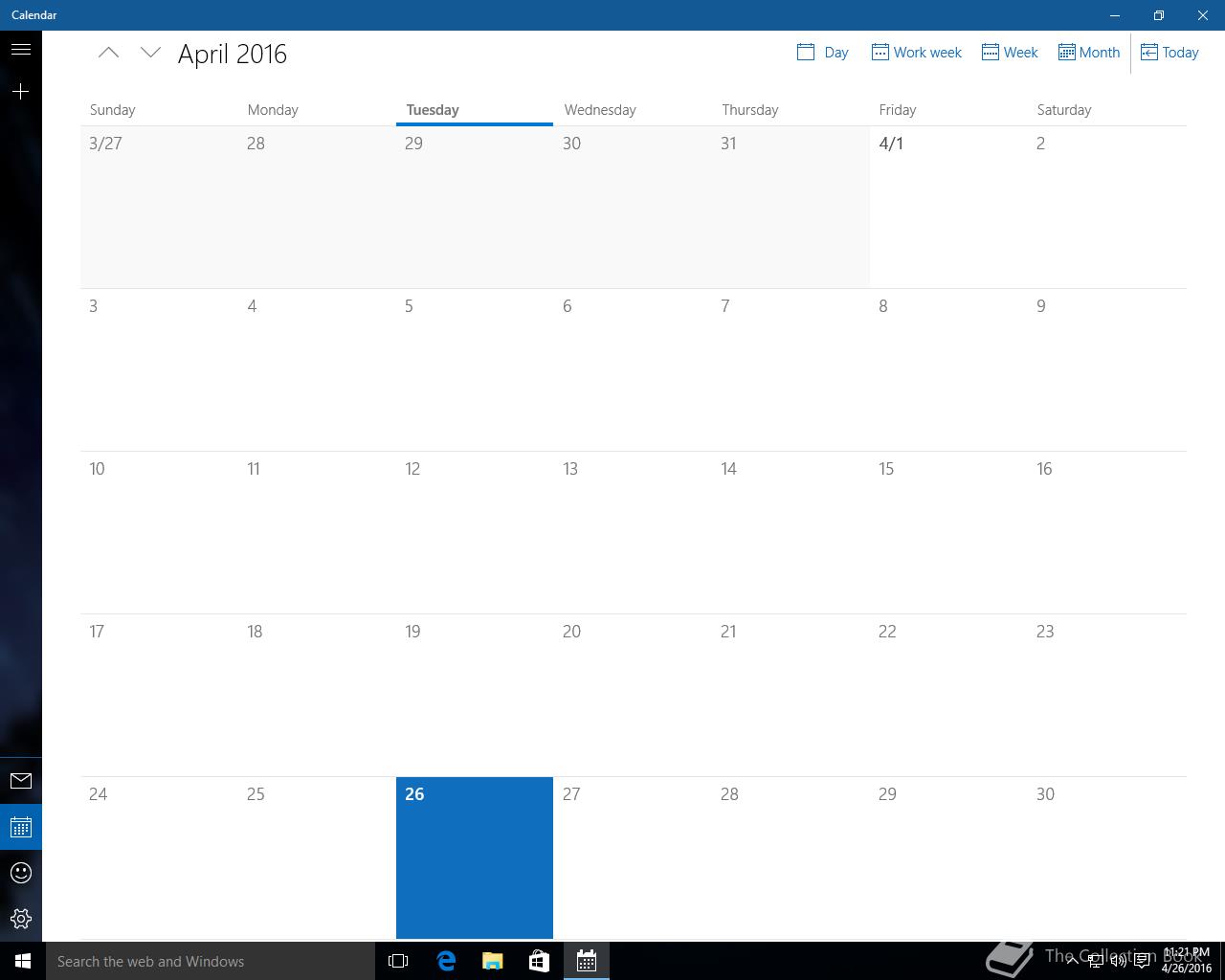This screenshot has height=980, width=1225.
Task: Open Task View on the taskbar
Action: (x=398, y=961)
